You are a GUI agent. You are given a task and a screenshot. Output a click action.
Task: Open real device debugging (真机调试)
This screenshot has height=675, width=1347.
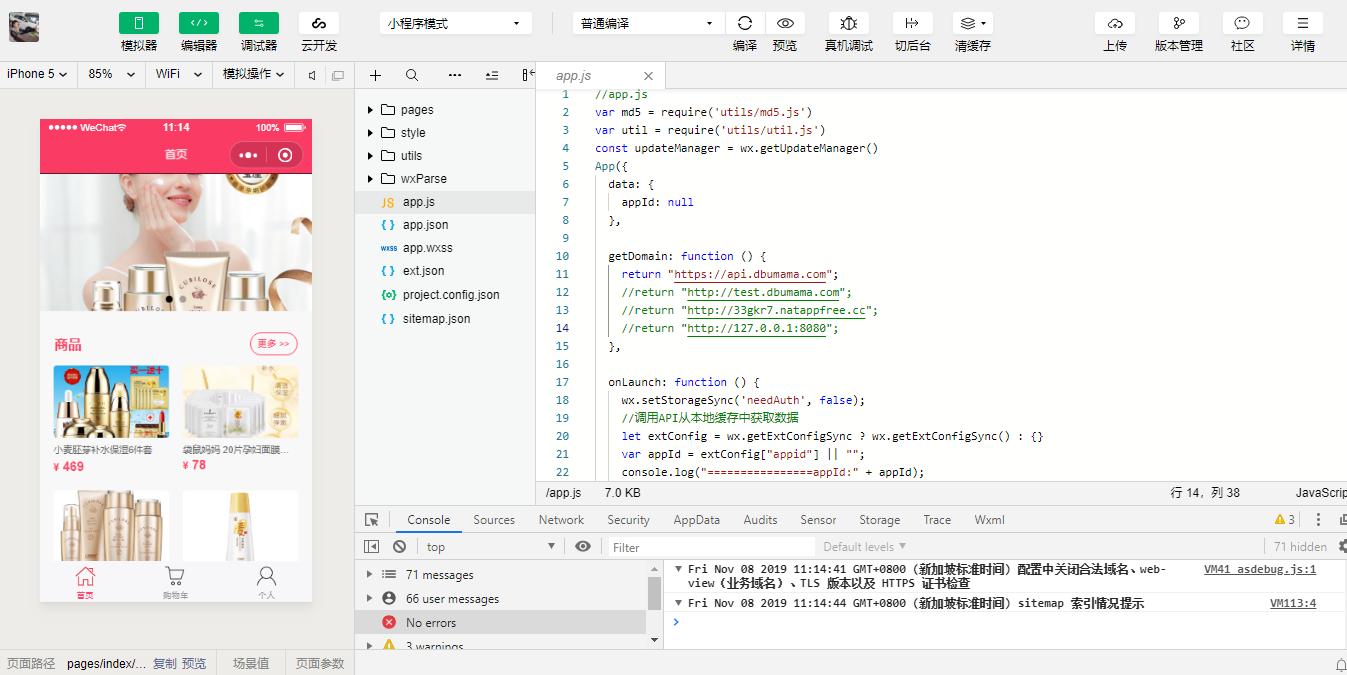(848, 23)
